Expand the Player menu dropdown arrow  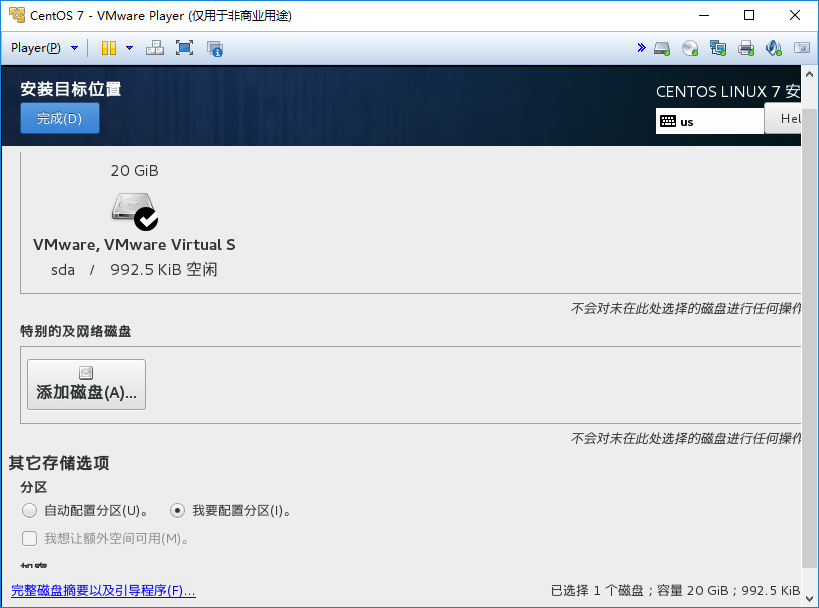[x=74, y=48]
